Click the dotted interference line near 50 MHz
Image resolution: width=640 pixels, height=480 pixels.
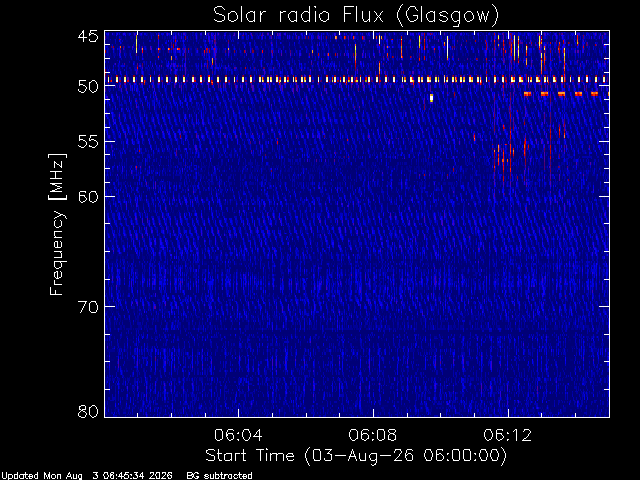click(x=357, y=80)
